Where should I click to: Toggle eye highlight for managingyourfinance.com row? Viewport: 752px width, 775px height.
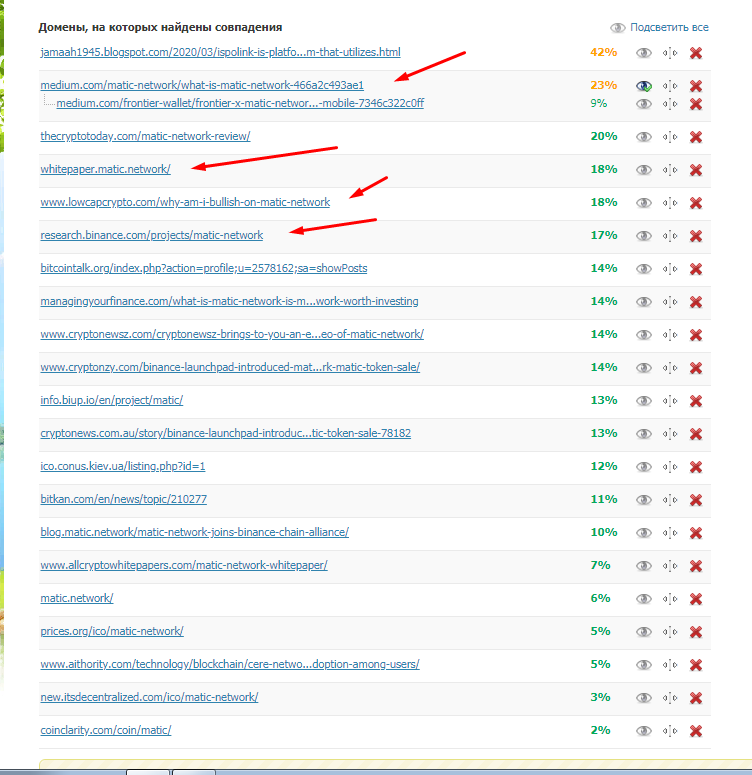click(643, 302)
